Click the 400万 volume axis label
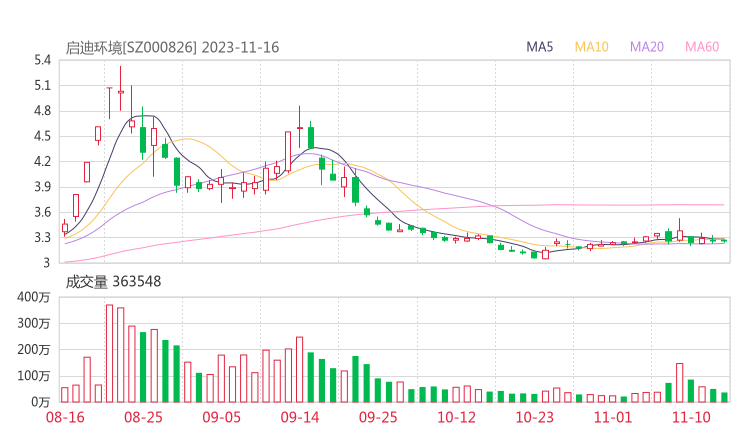 pyautogui.click(x=34, y=297)
